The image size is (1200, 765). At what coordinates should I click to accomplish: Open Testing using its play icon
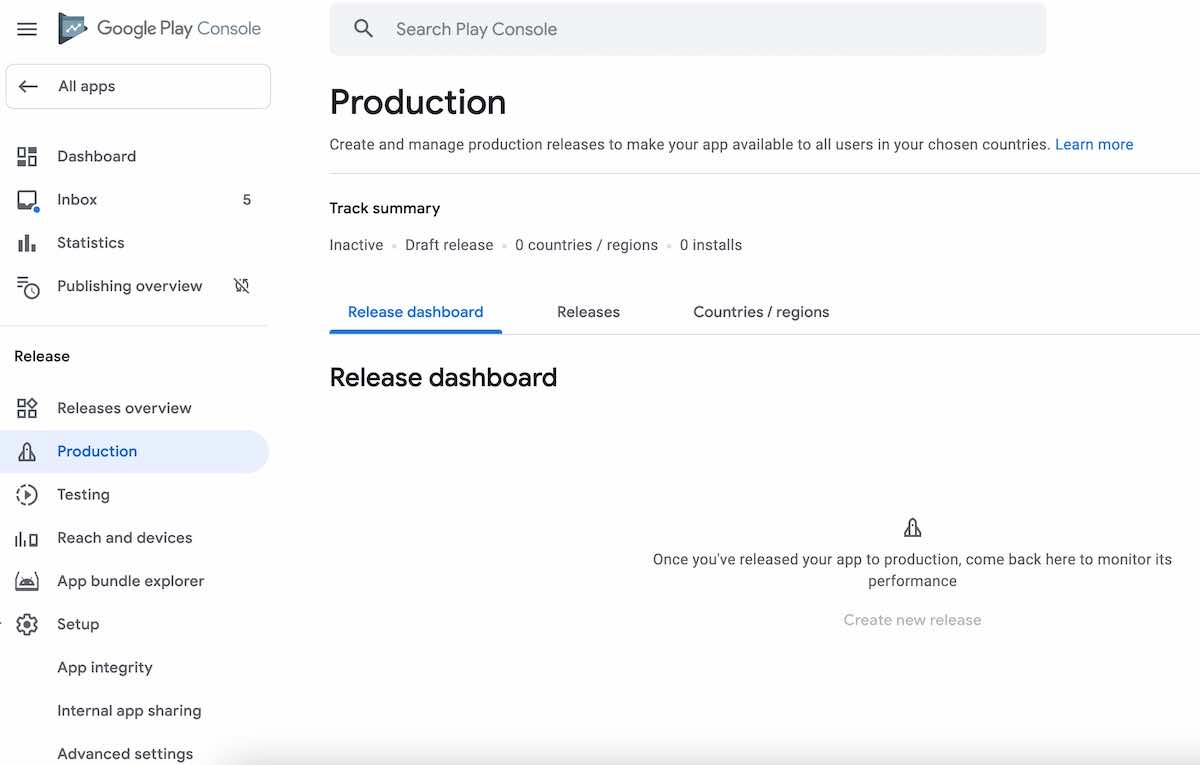26,494
